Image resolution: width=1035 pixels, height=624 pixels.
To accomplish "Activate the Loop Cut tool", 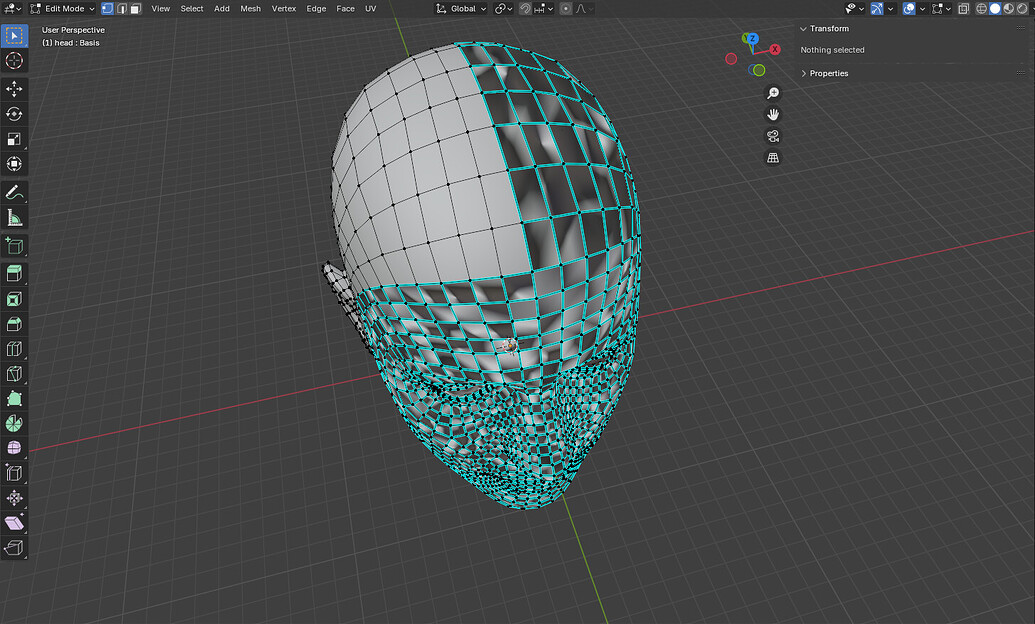I will [14, 349].
